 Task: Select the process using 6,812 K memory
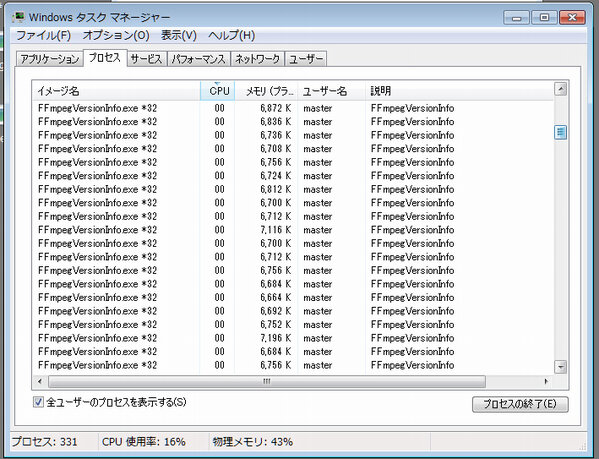[x=293, y=189]
